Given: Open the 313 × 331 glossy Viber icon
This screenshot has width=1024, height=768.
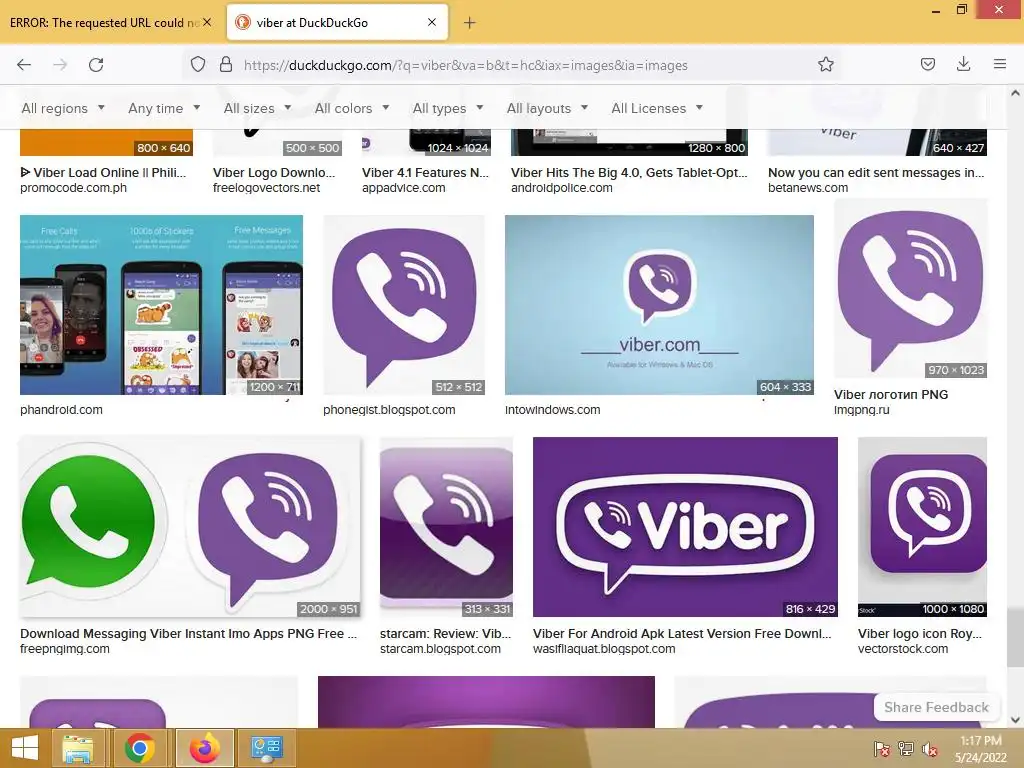Looking at the screenshot, I should tap(446, 527).
